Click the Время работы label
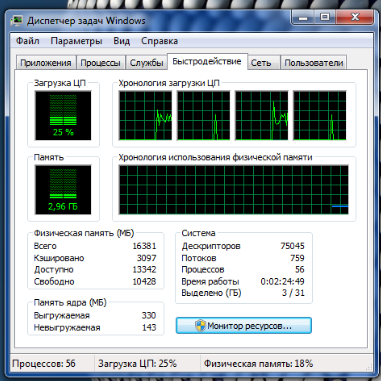The width and height of the screenshot is (381, 381). [x=210, y=281]
